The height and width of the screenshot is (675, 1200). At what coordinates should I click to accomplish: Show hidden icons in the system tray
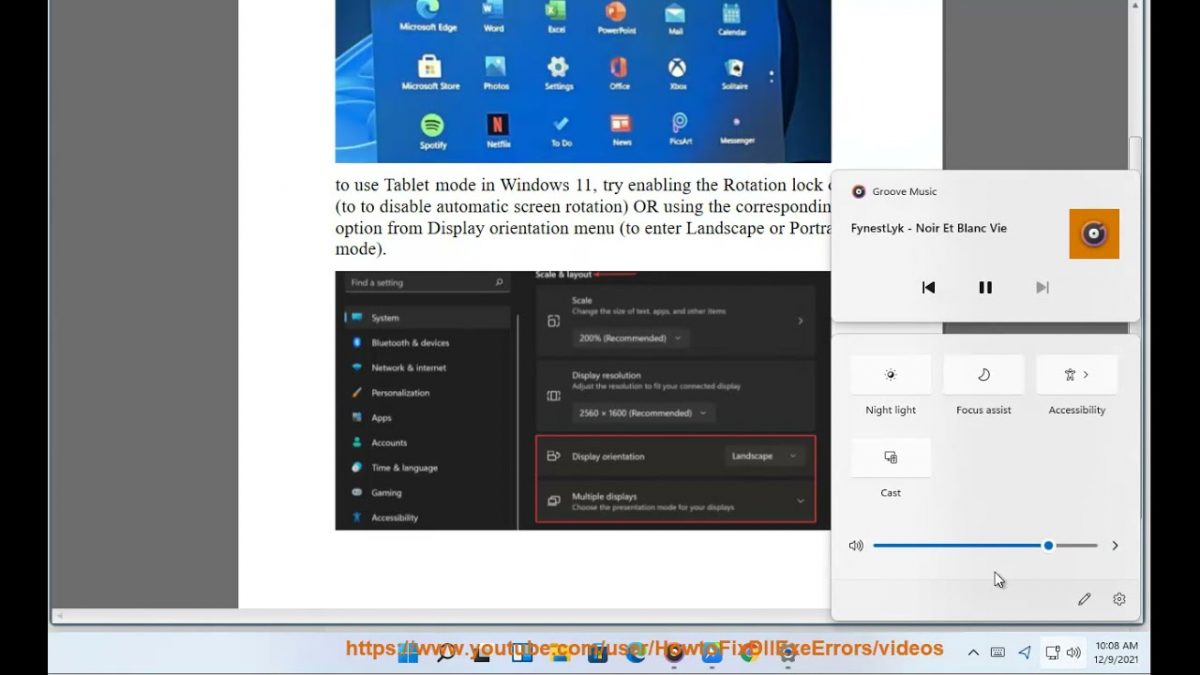pos(972,651)
